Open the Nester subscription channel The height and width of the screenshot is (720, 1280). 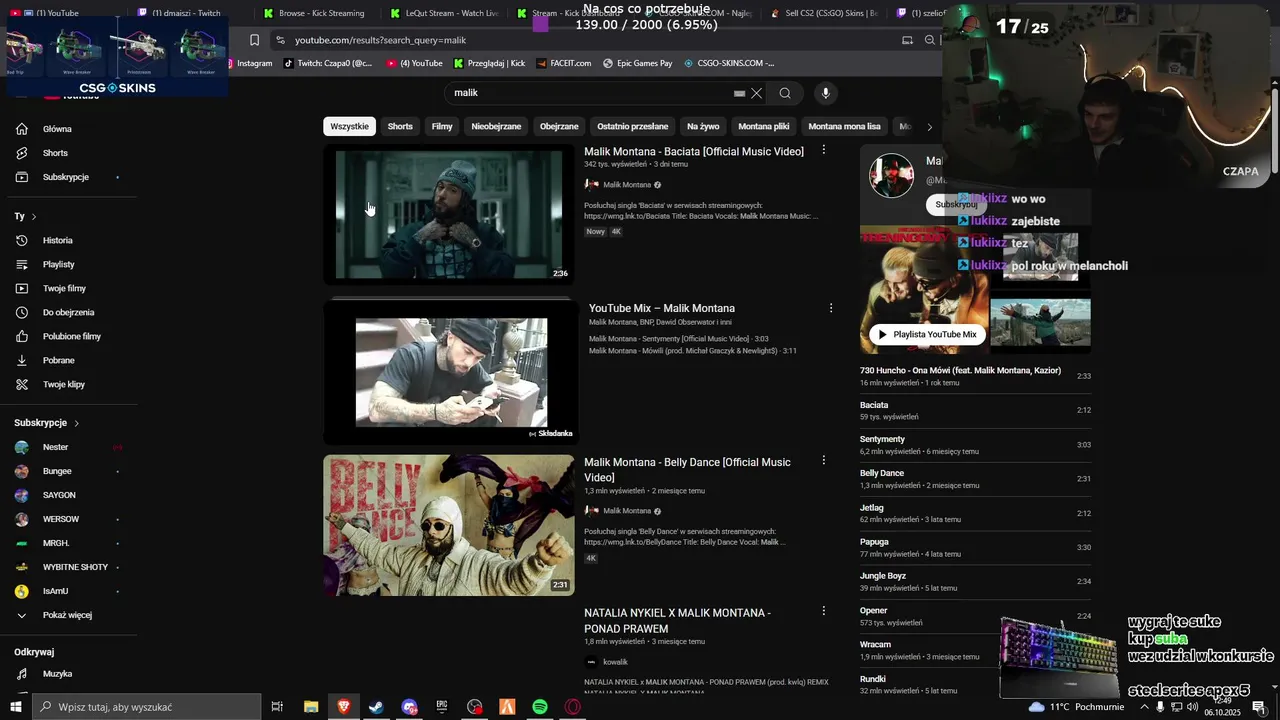55,447
